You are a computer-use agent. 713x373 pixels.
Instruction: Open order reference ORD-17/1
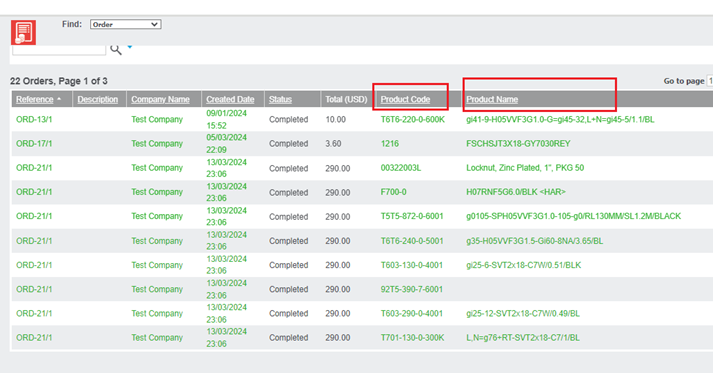click(34, 143)
